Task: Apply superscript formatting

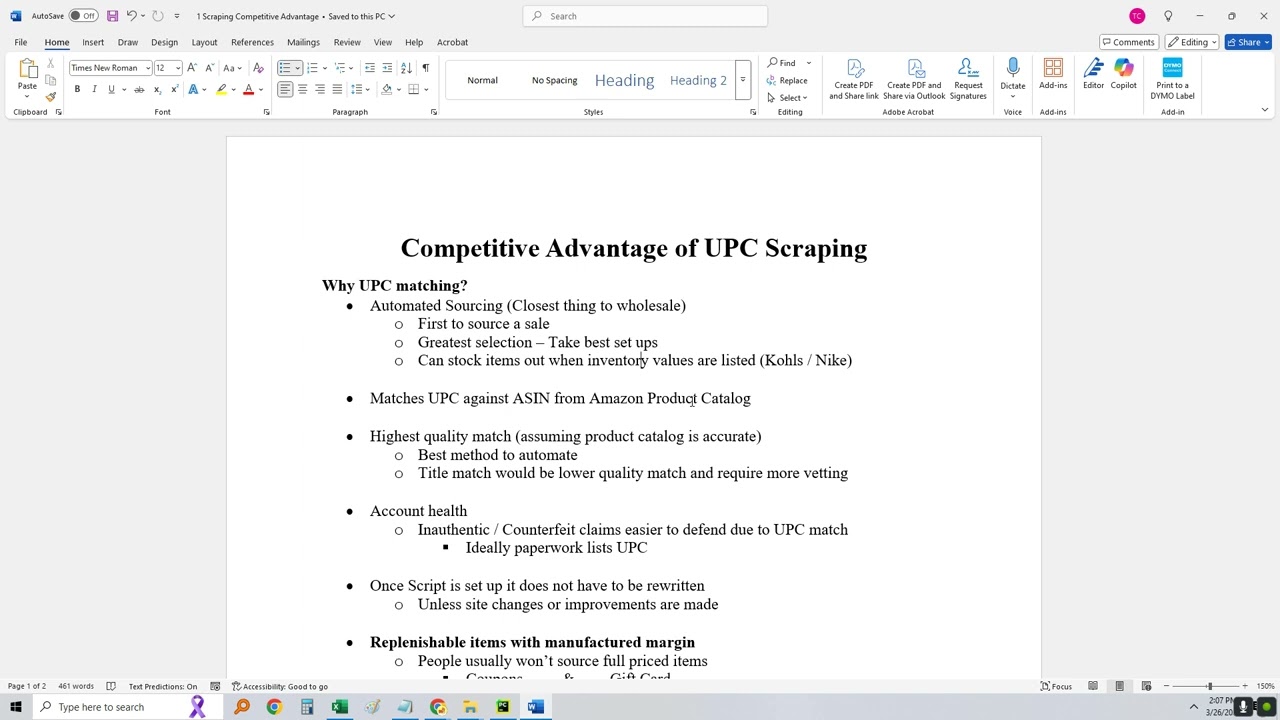Action: click(x=174, y=89)
